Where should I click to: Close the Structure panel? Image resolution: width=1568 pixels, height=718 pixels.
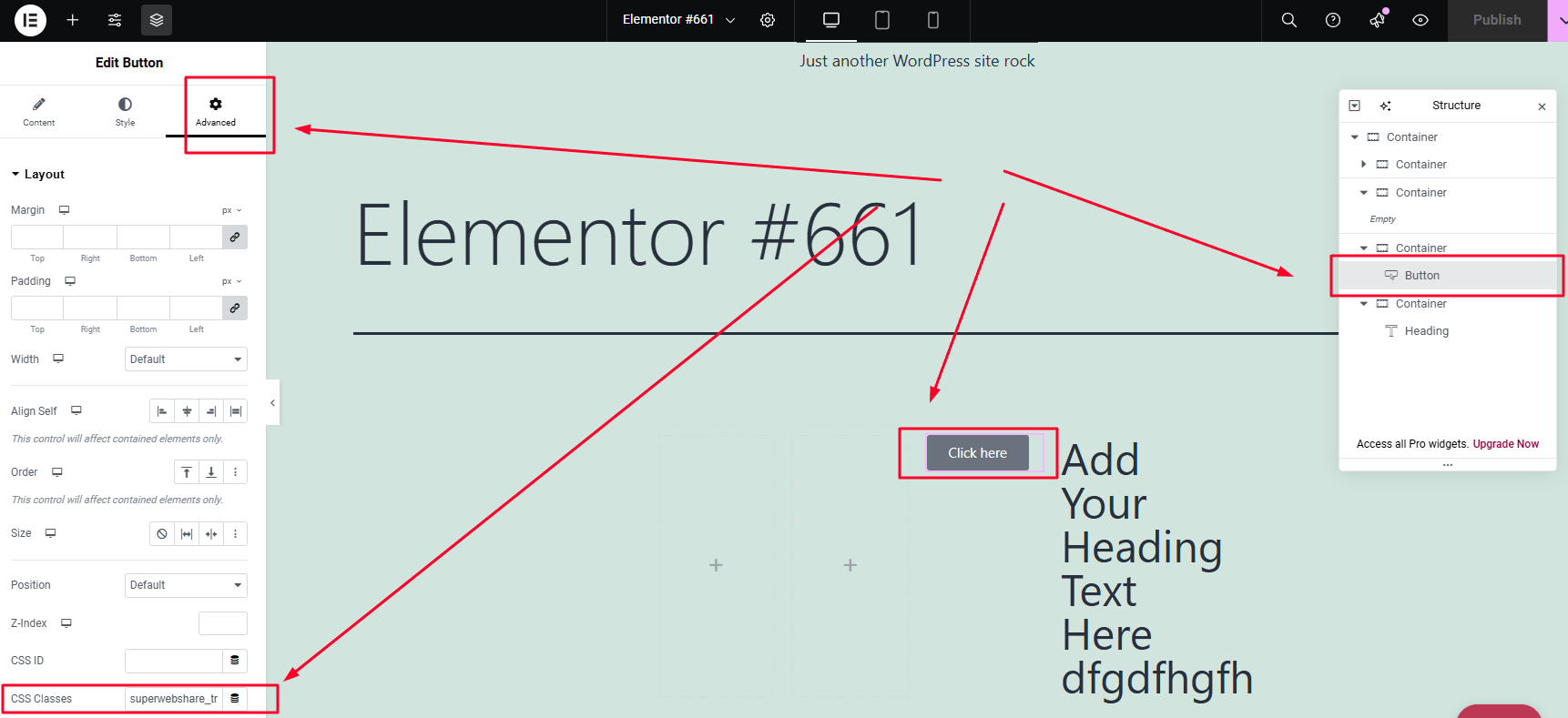1542,106
